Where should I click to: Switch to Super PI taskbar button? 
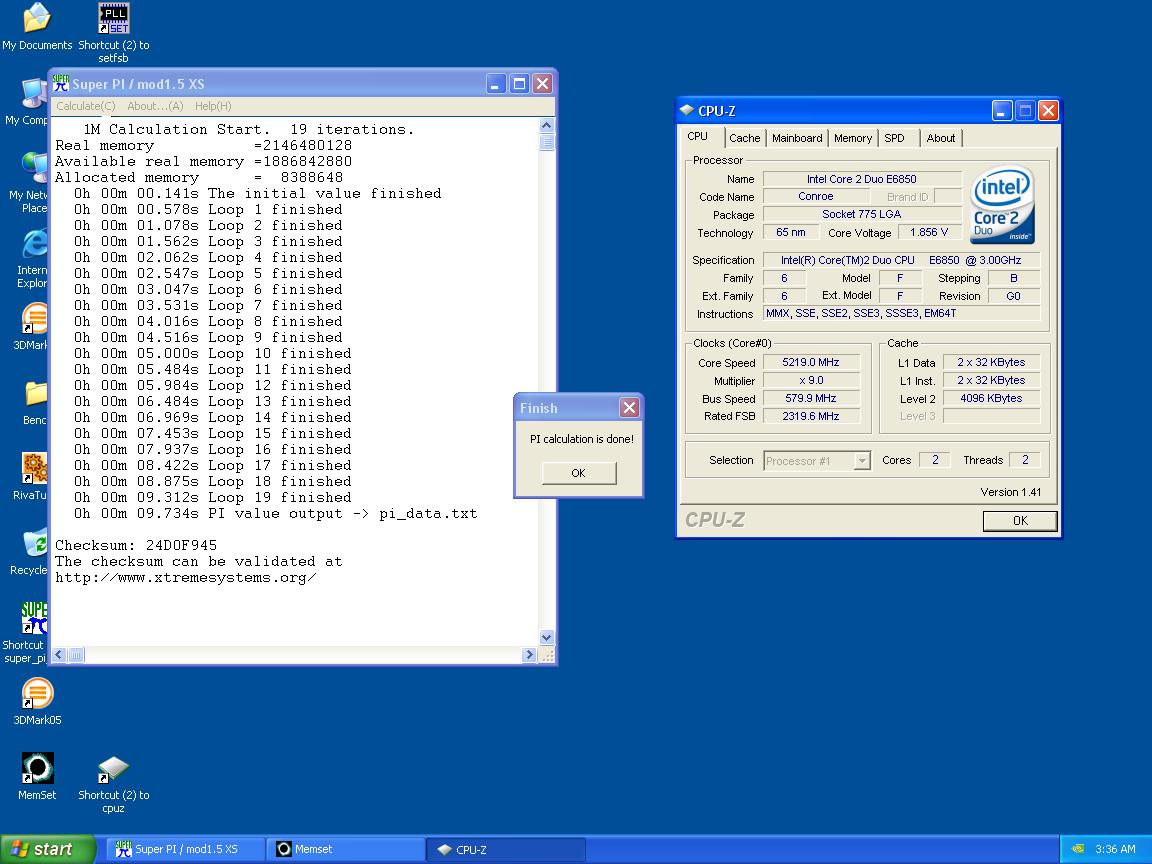187,849
